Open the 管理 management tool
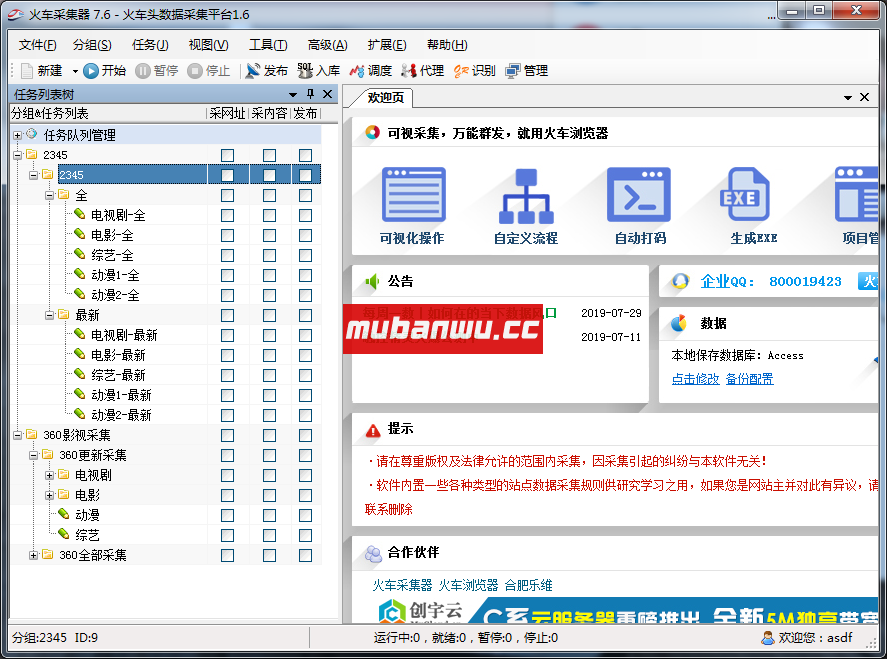Viewport: 887px width, 659px height. pos(513,71)
